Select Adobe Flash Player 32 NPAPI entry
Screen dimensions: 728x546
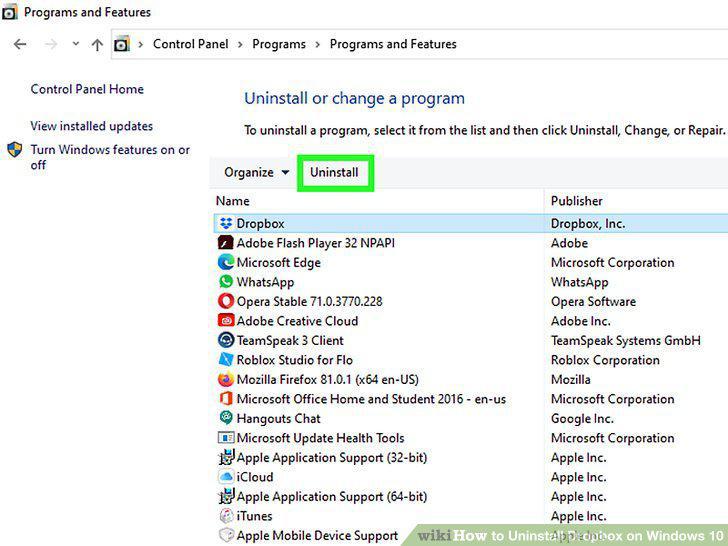click(316, 243)
